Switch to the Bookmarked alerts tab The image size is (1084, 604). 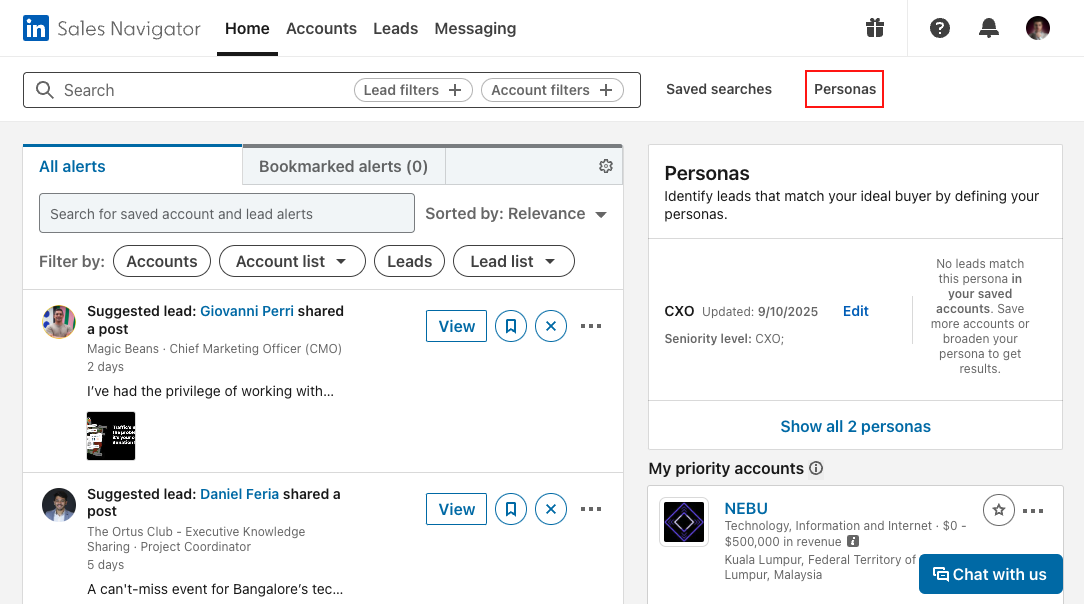[x=343, y=166]
